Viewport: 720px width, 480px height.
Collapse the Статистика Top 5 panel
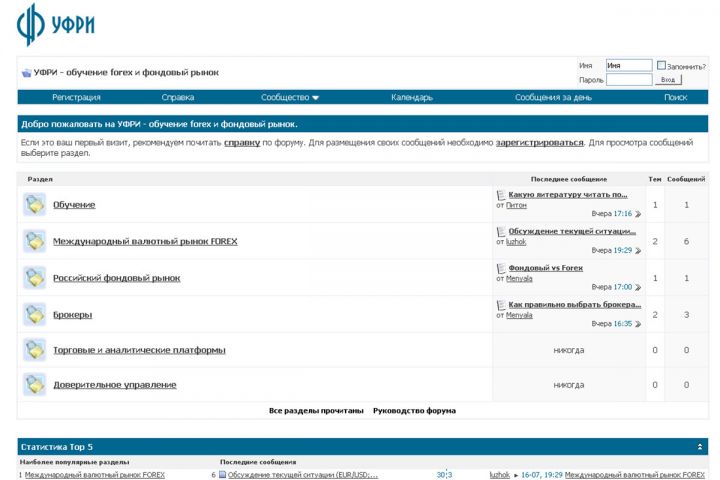pos(700,447)
